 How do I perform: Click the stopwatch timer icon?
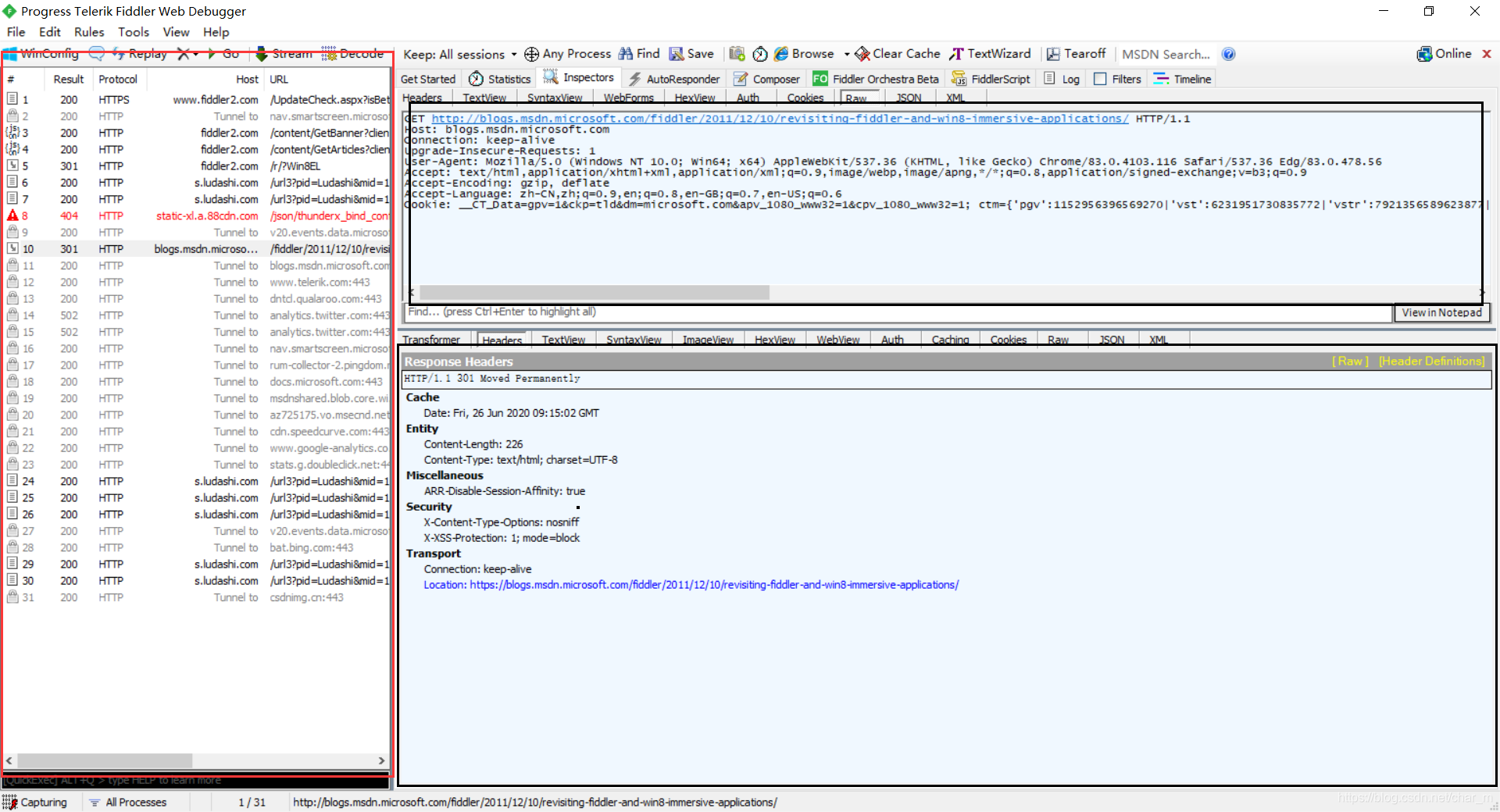760,54
